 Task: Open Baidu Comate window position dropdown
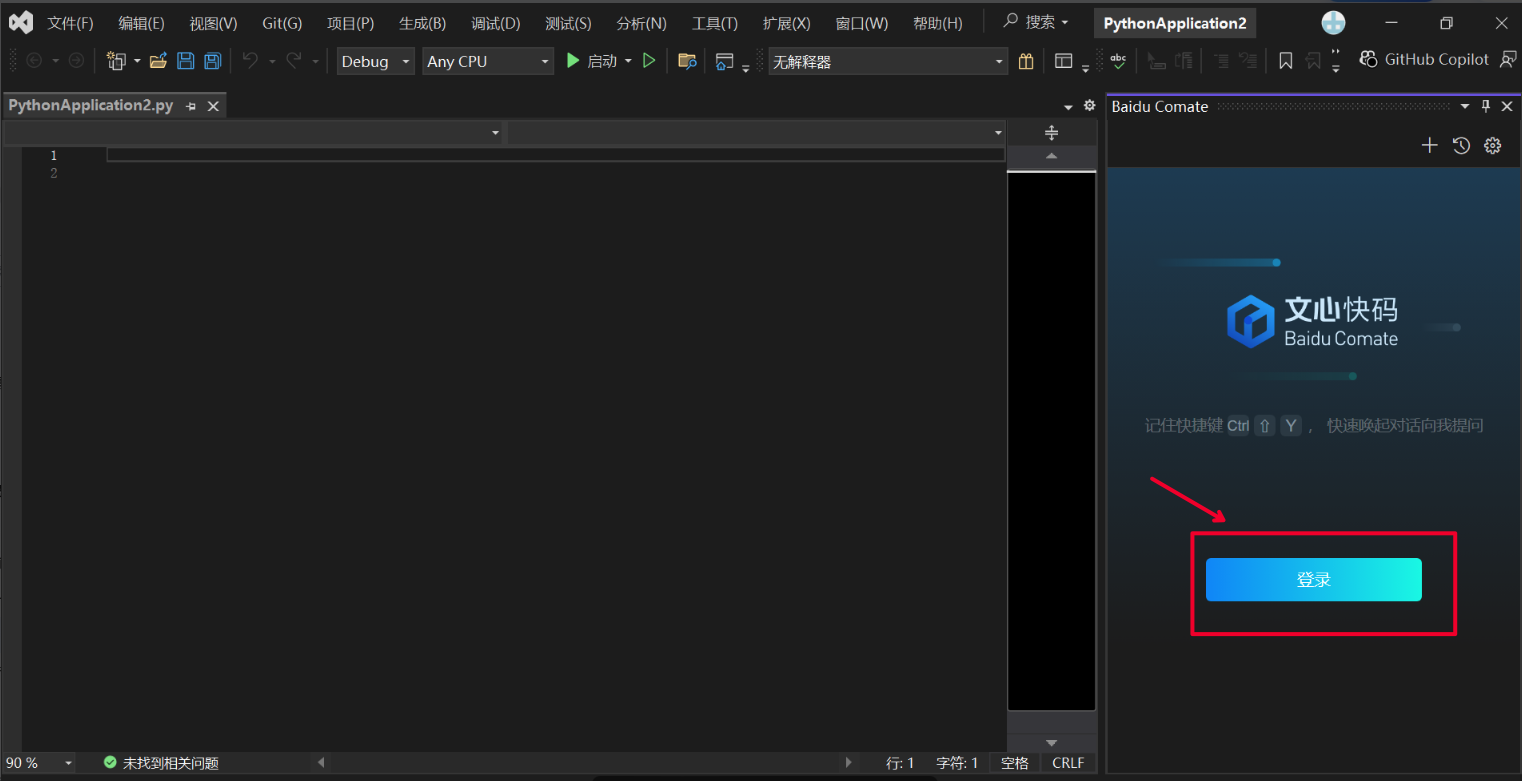pyautogui.click(x=1465, y=106)
